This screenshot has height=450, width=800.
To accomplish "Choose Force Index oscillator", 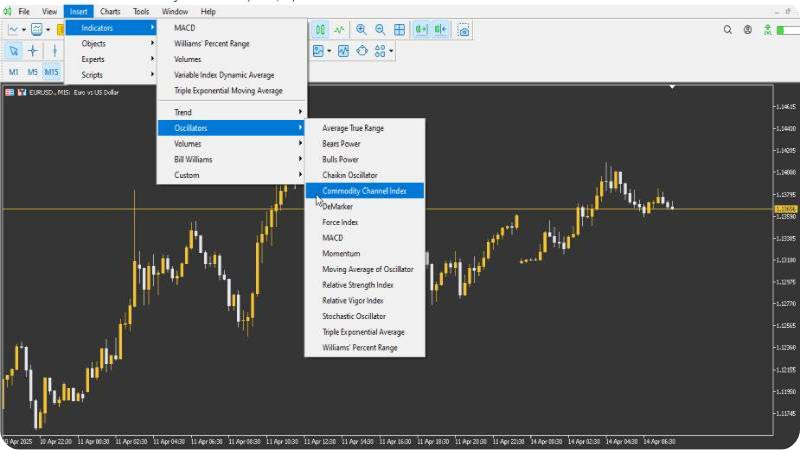I will coord(365,222).
